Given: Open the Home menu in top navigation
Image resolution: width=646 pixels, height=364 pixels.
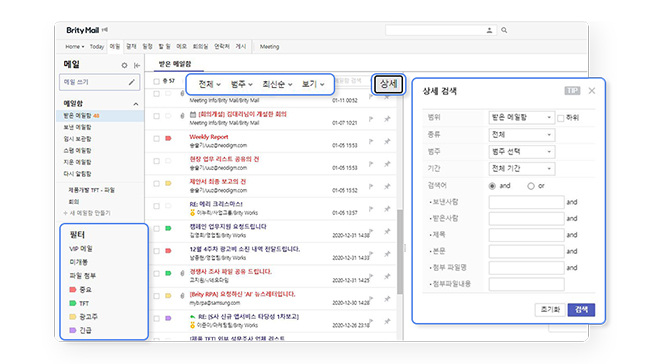Looking at the screenshot, I should [x=74, y=47].
